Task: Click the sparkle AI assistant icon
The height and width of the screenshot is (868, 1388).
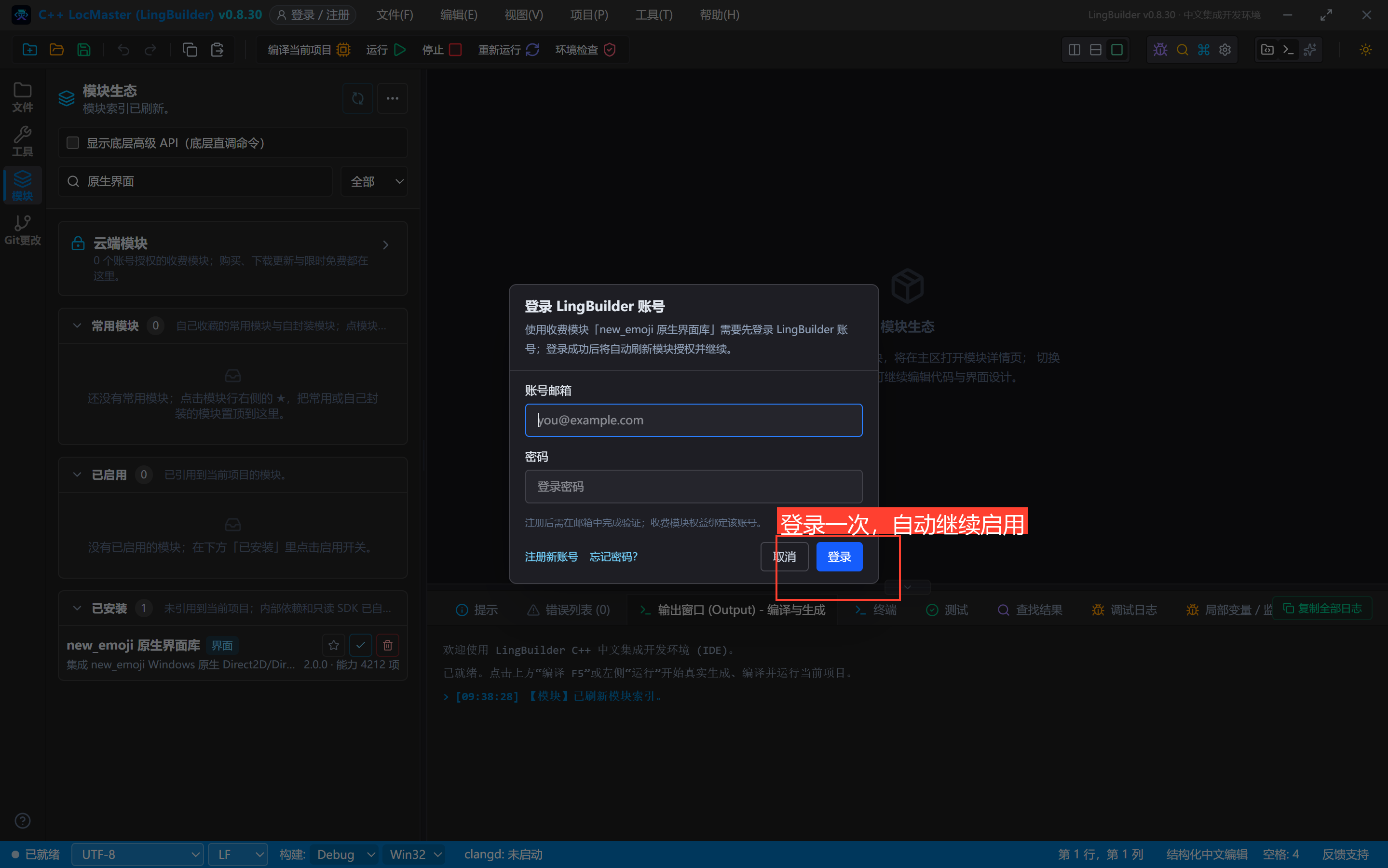Action: point(1310,50)
